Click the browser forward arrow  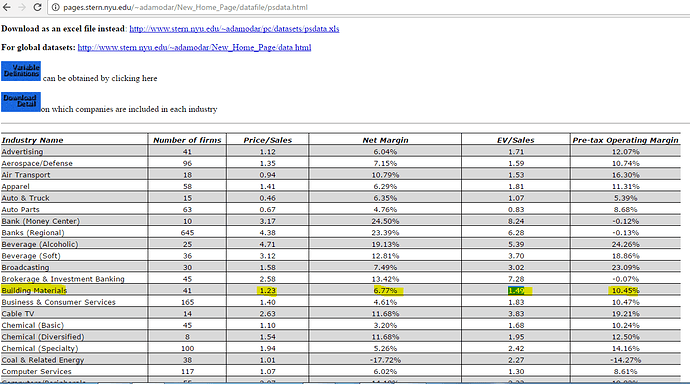tap(22, 7)
